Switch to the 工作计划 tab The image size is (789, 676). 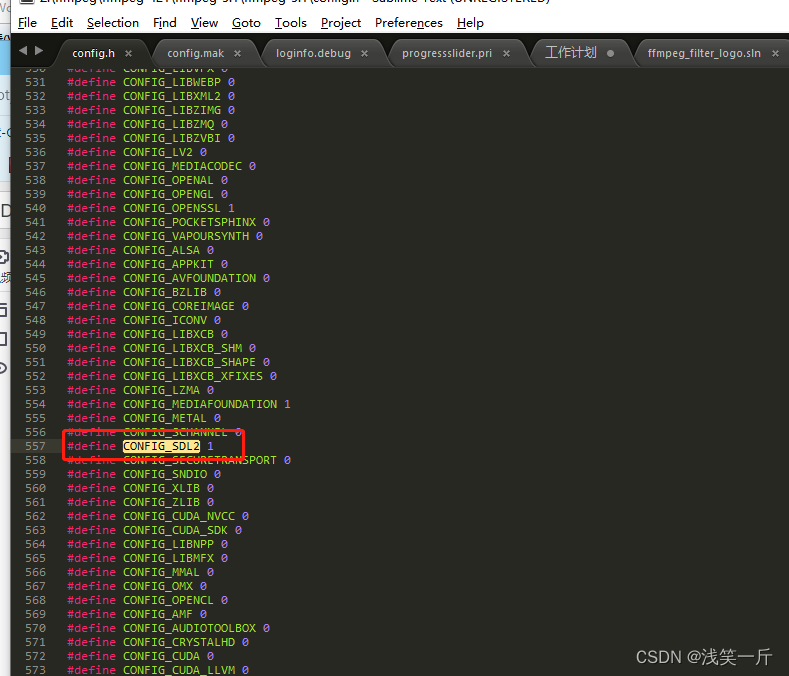(x=571, y=53)
